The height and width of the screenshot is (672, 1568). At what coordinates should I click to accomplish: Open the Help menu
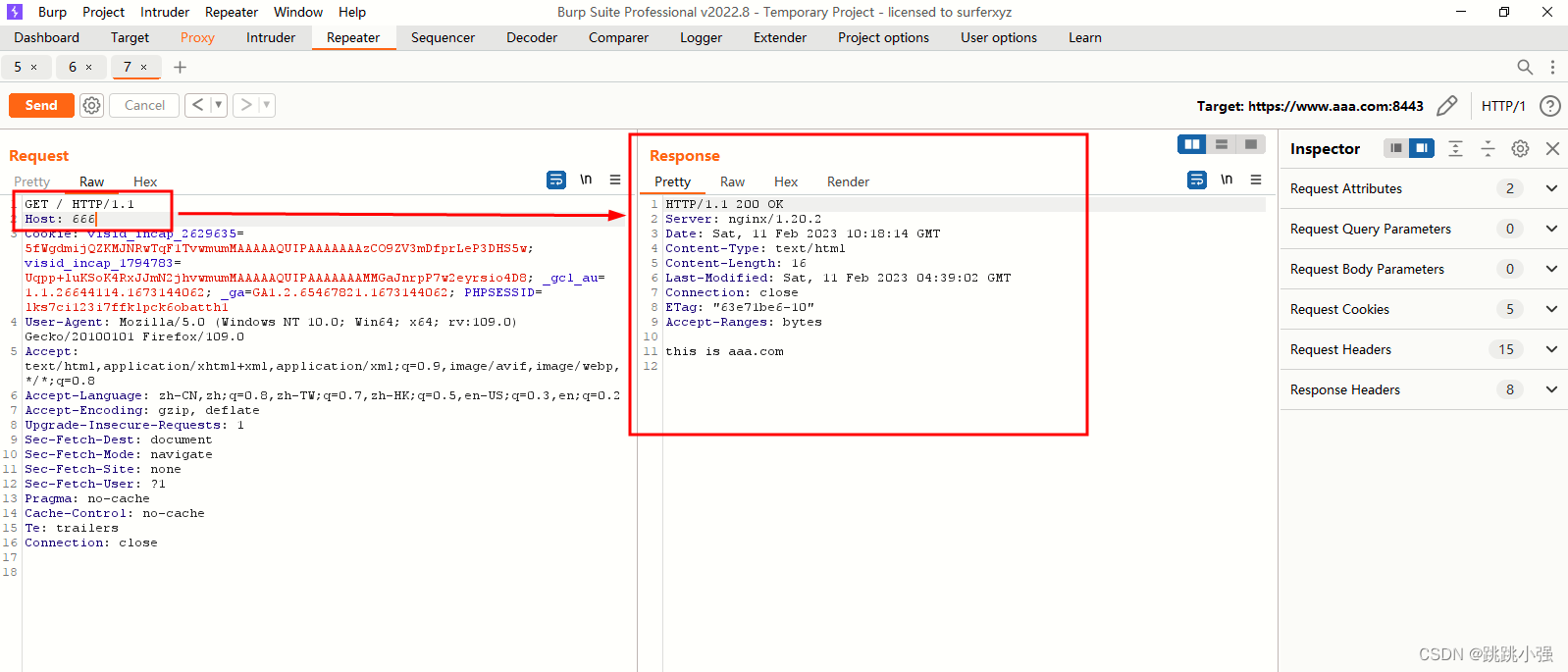(352, 12)
